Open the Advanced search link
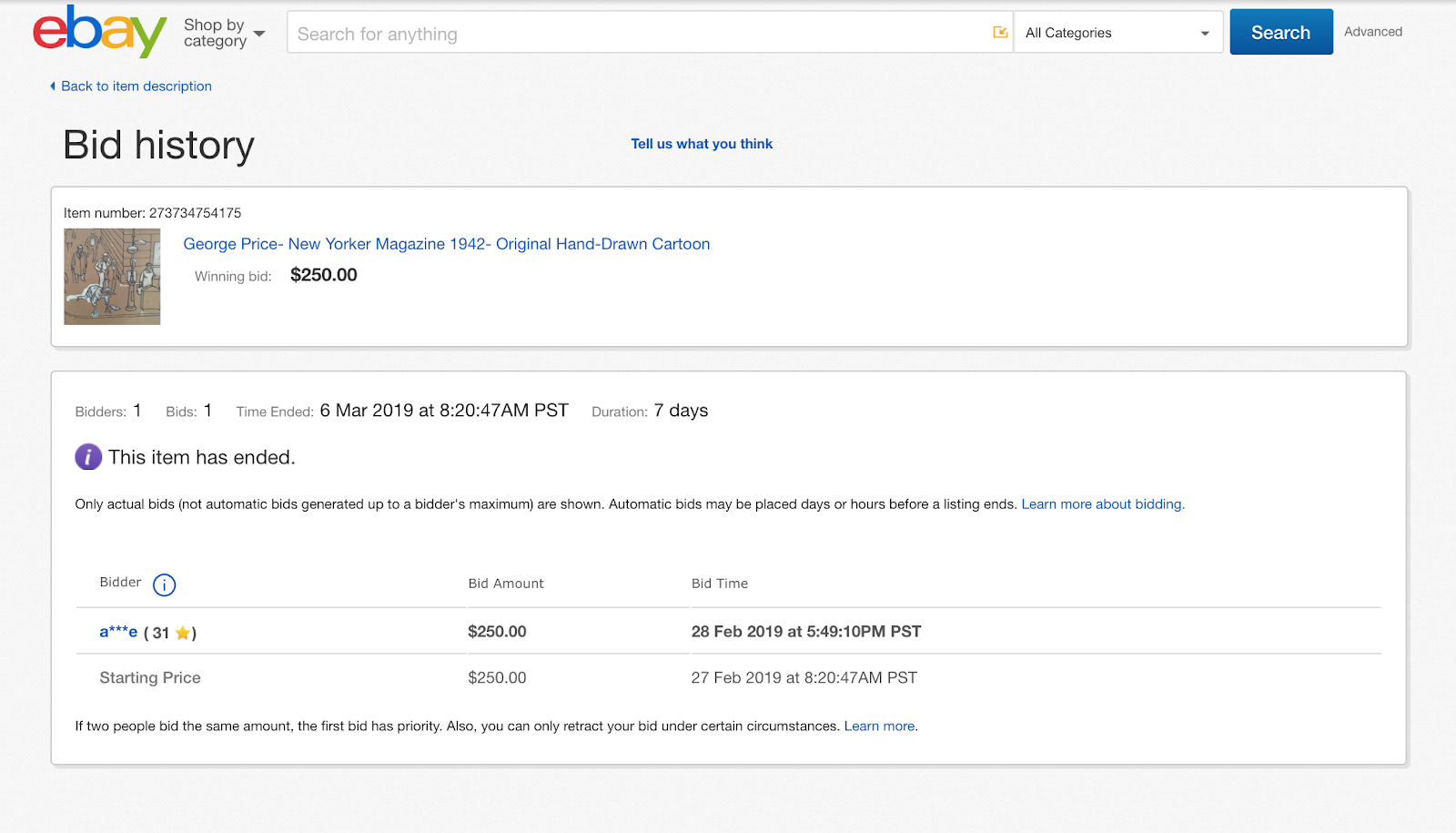The height and width of the screenshot is (833, 1456). (x=1372, y=32)
